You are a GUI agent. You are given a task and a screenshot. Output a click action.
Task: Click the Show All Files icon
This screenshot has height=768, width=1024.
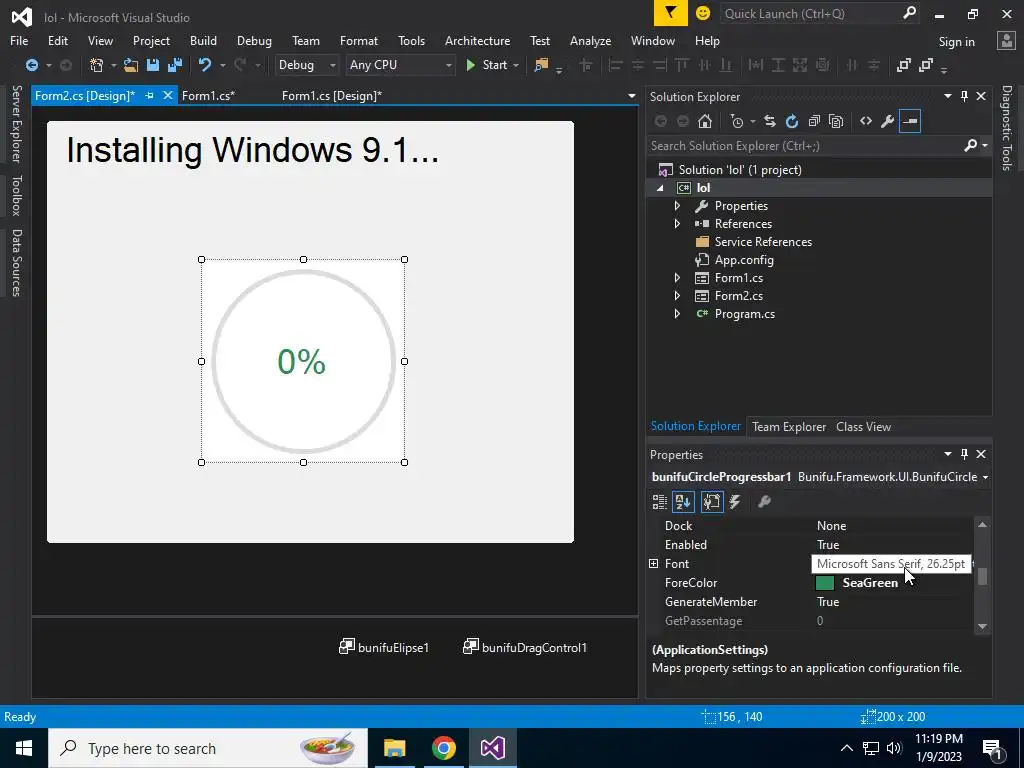(836, 121)
